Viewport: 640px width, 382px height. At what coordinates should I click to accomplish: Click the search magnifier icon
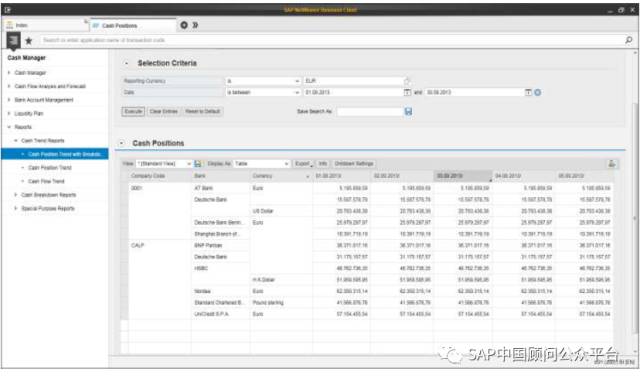(628, 40)
